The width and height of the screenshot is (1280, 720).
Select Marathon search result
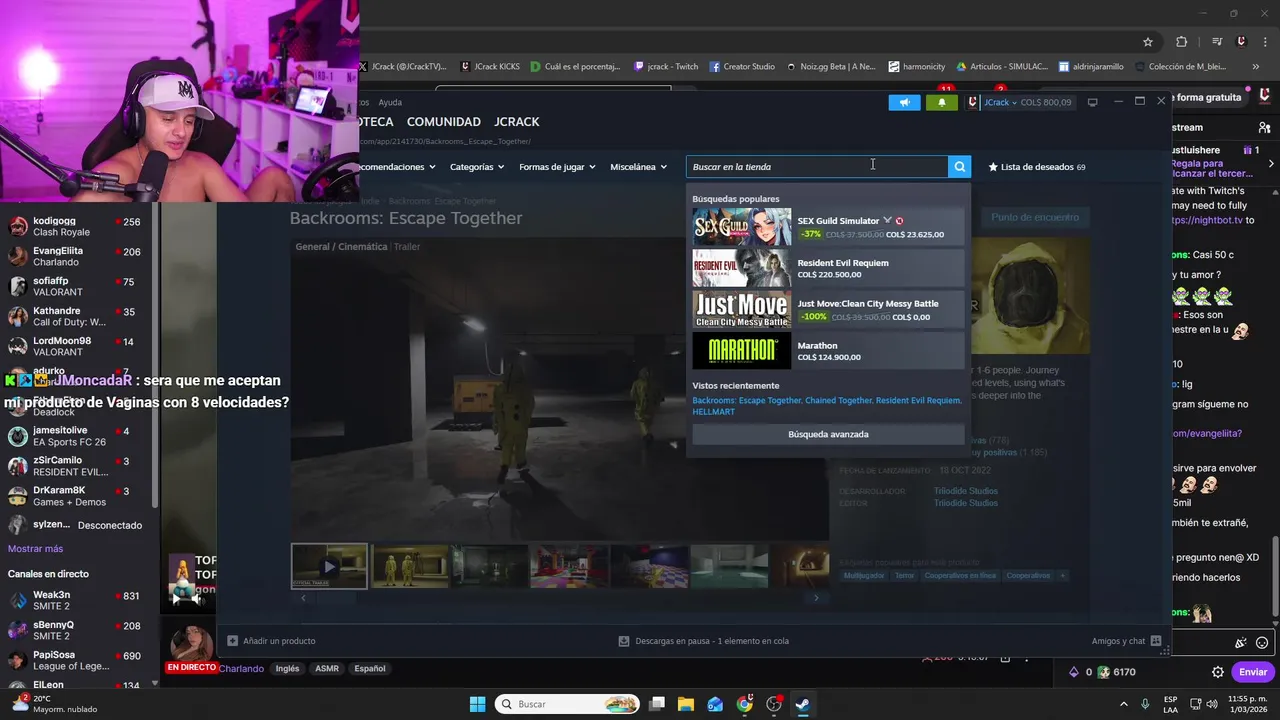828,351
